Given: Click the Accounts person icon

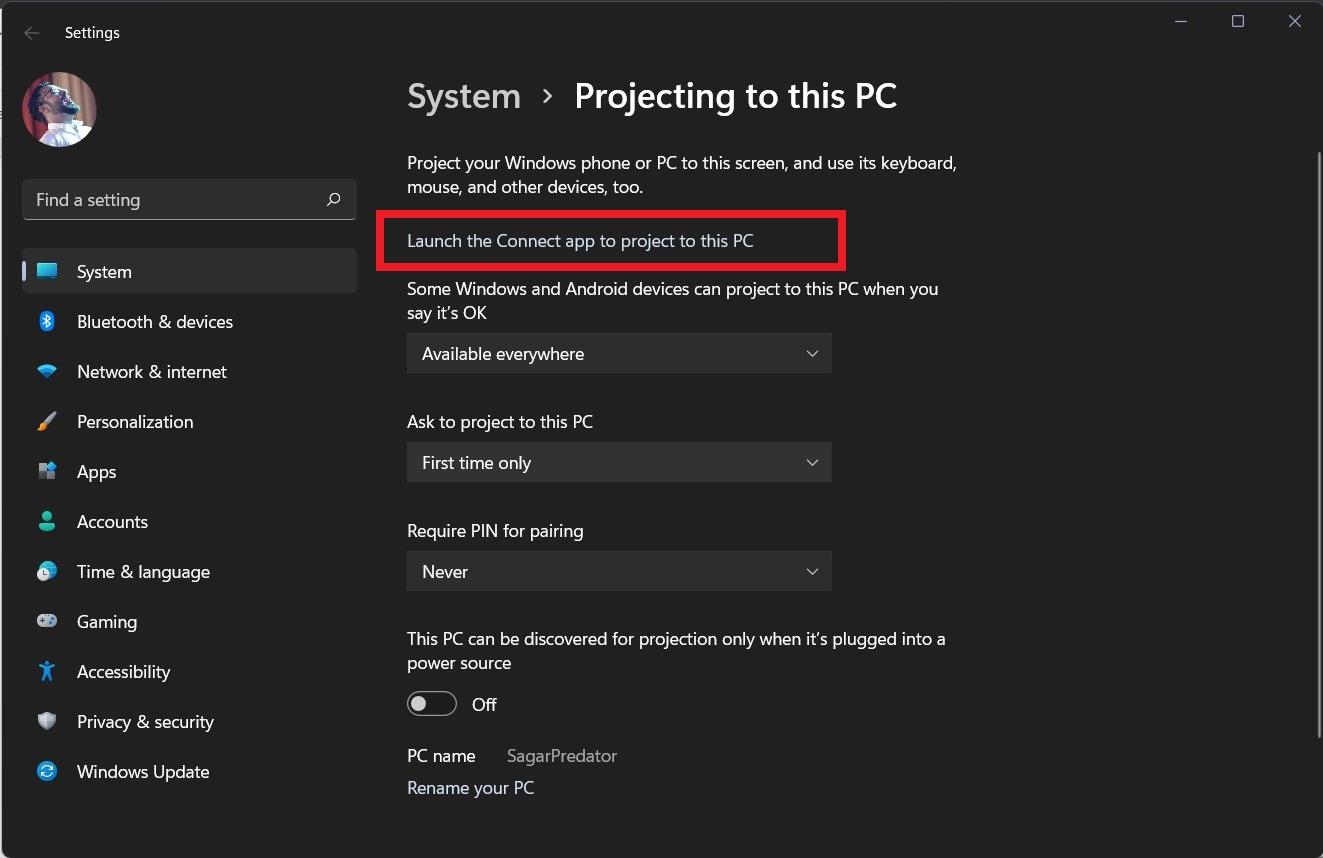Looking at the screenshot, I should point(47,521).
